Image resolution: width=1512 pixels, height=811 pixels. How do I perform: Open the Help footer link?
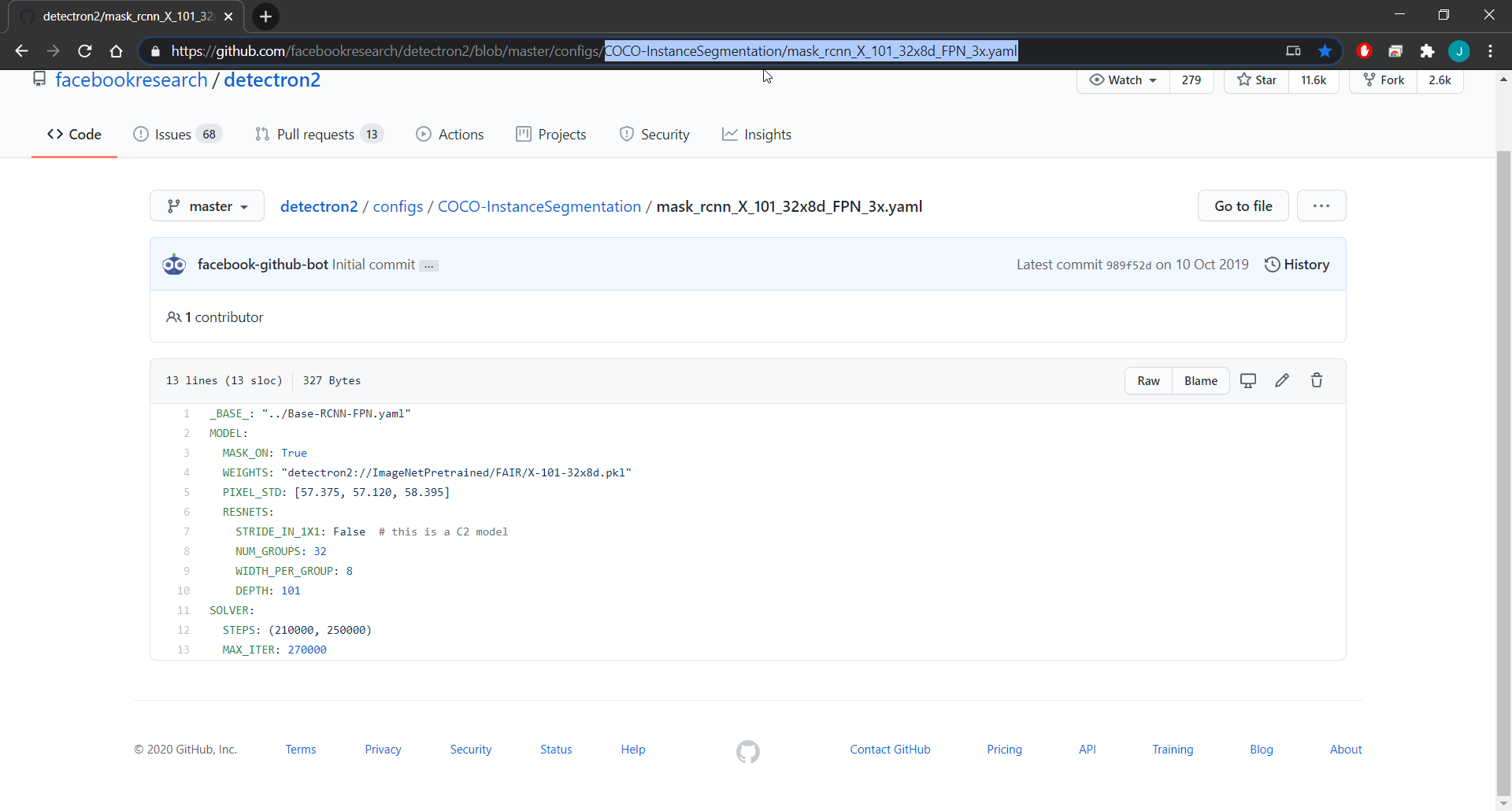(633, 750)
